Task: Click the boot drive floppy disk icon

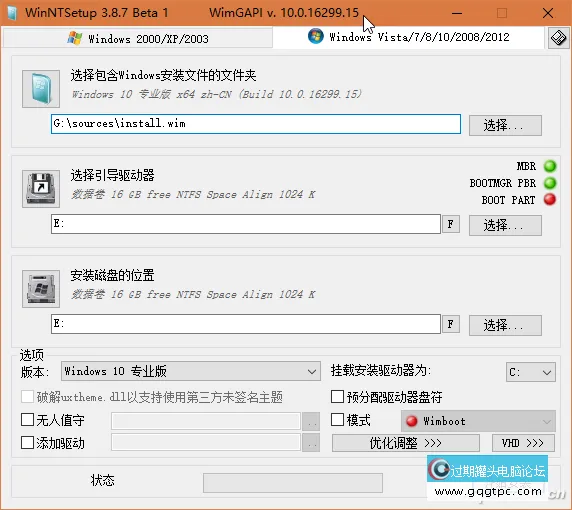Action: click(x=41, y=189)
